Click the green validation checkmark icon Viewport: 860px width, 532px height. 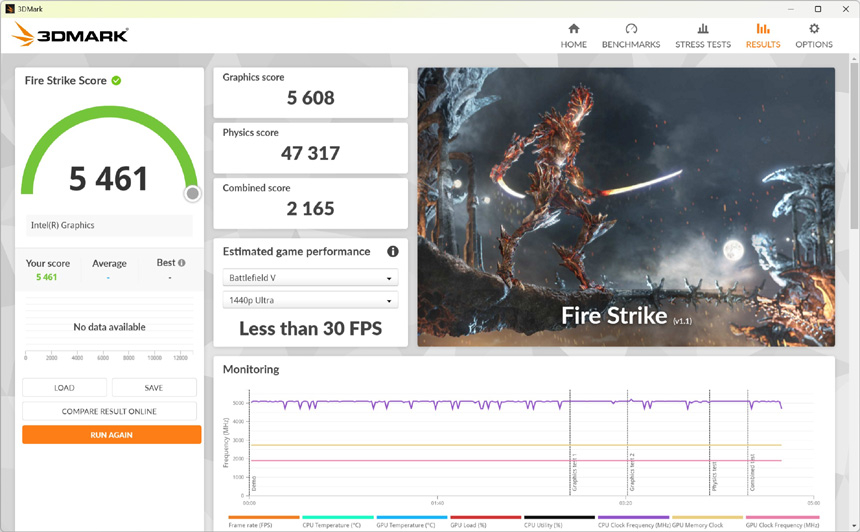(116, 80)
